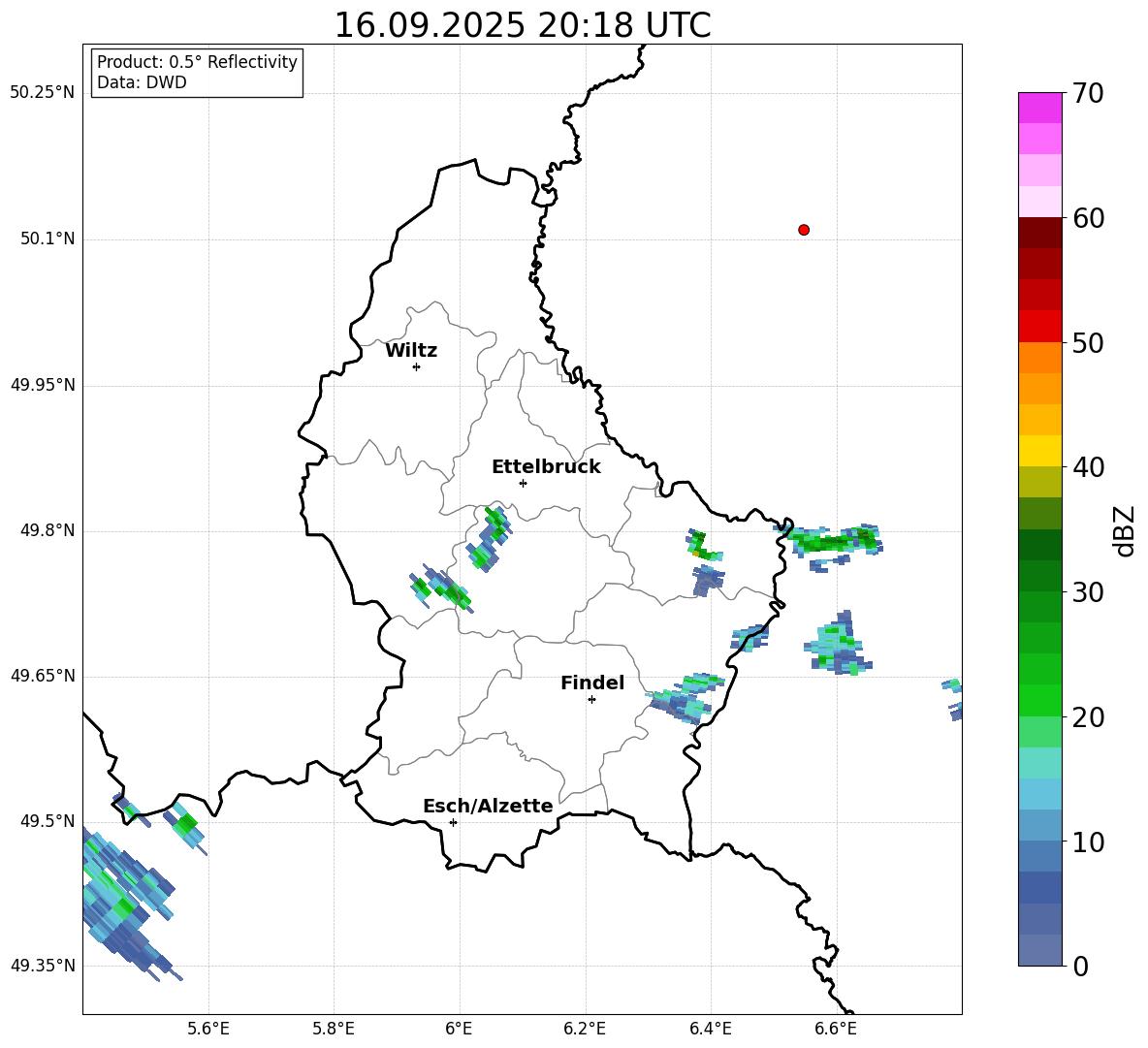
Task: Click the red radar location dot
Action: click(x=804, y=230)
